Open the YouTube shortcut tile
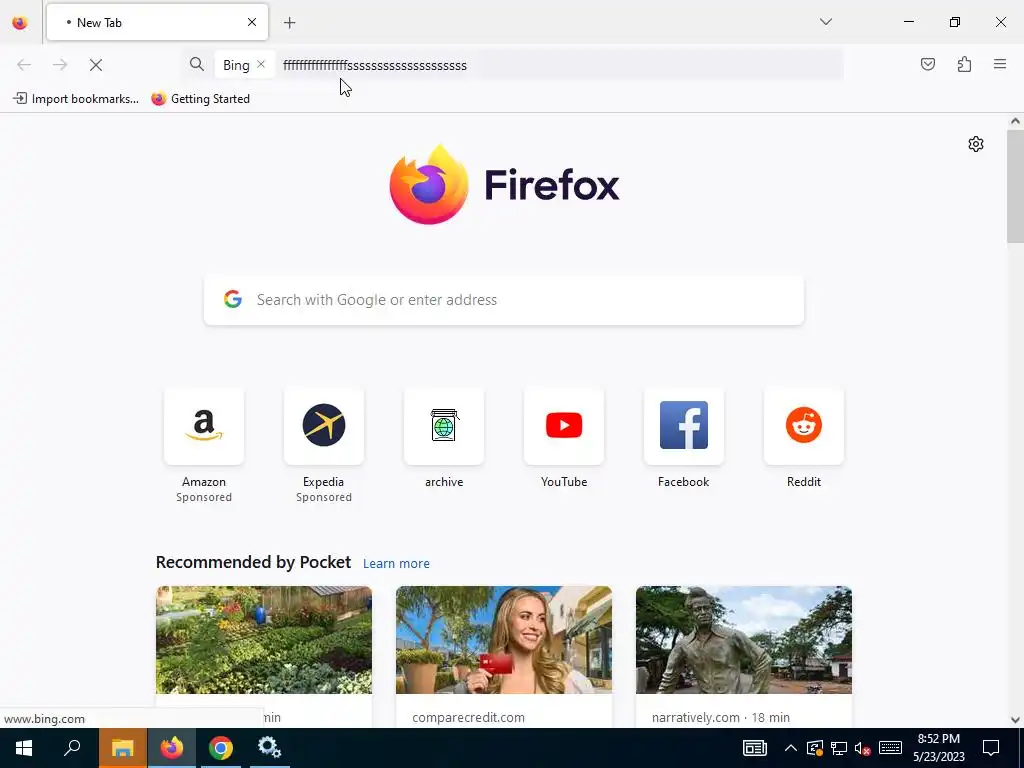Viewport: 1024px width, 768px height. (564, 426)
